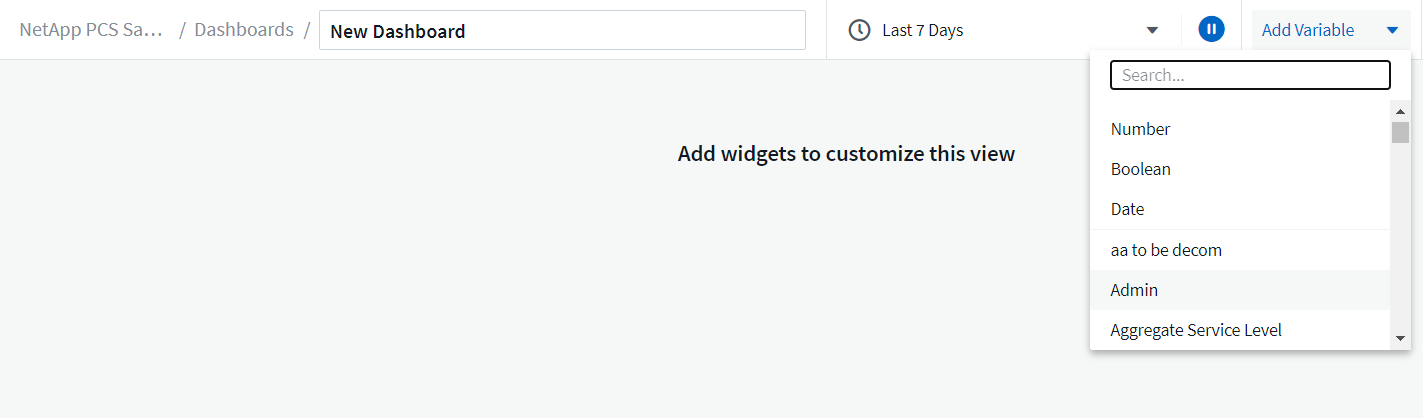Select Aggregate Service Level from the list

pos(1196,330)
